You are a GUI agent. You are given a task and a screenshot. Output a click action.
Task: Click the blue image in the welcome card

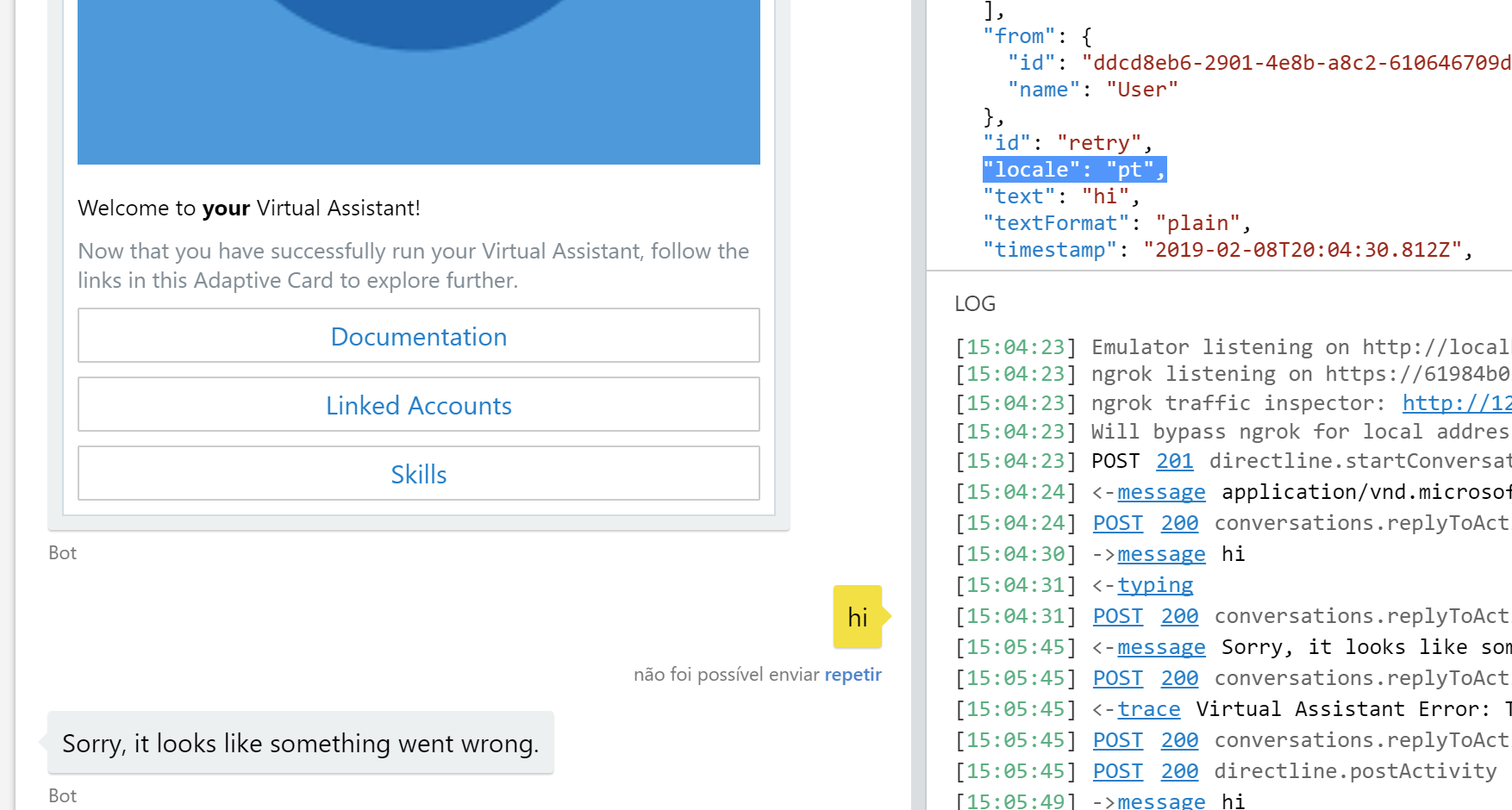tap(418, 82)
